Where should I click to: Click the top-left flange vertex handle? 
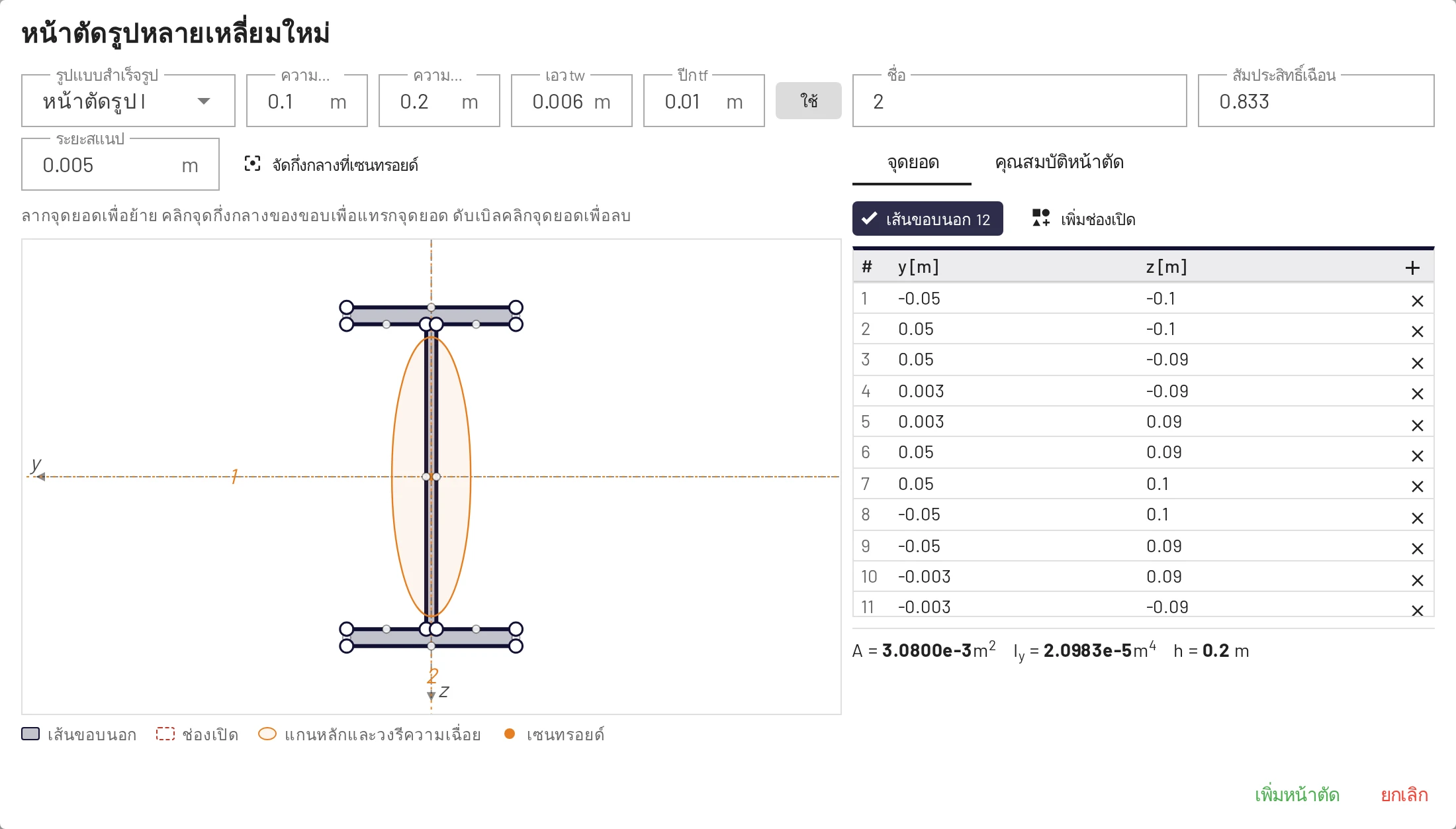(x=347, y=307)
